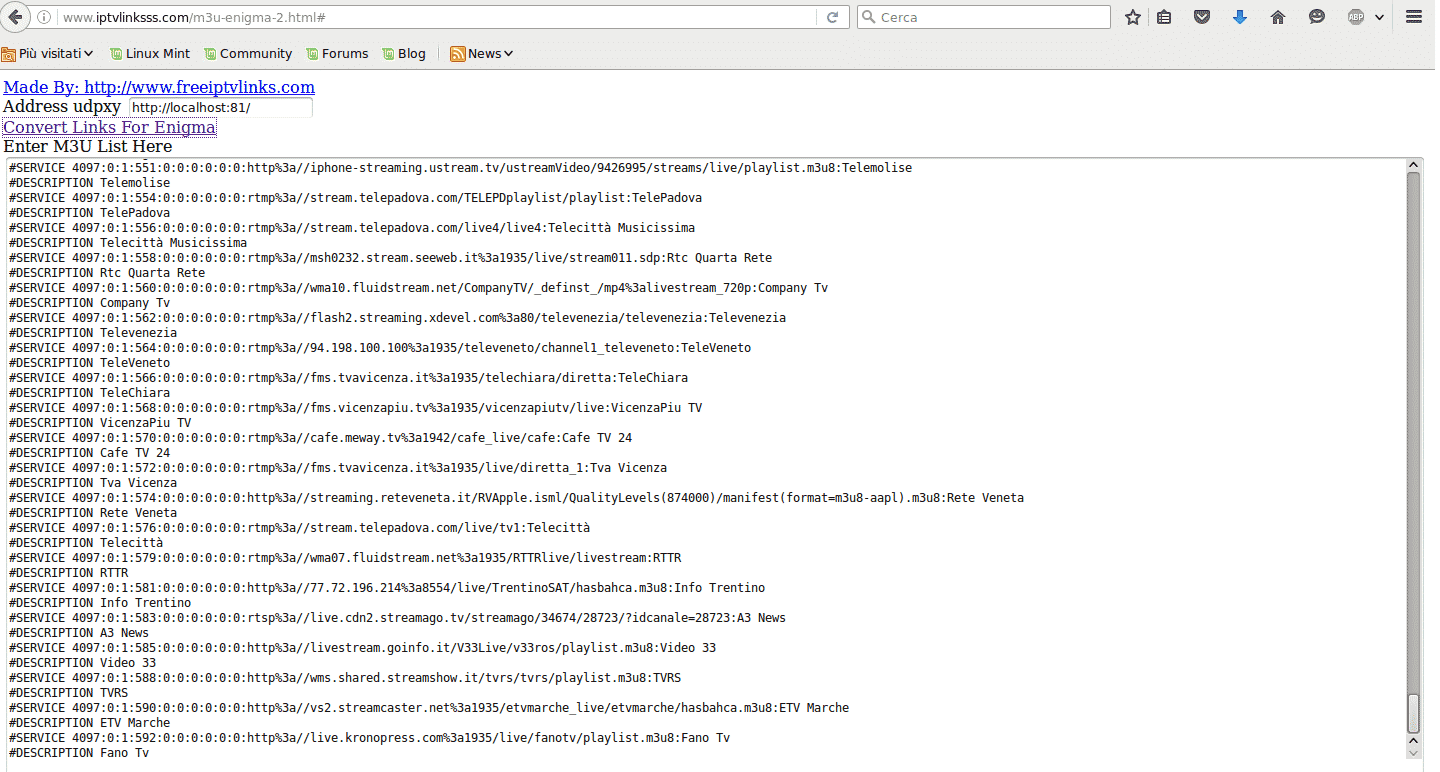Open the Downloads arrow icon
The image size is (1440, 772).
[1240, 17]
